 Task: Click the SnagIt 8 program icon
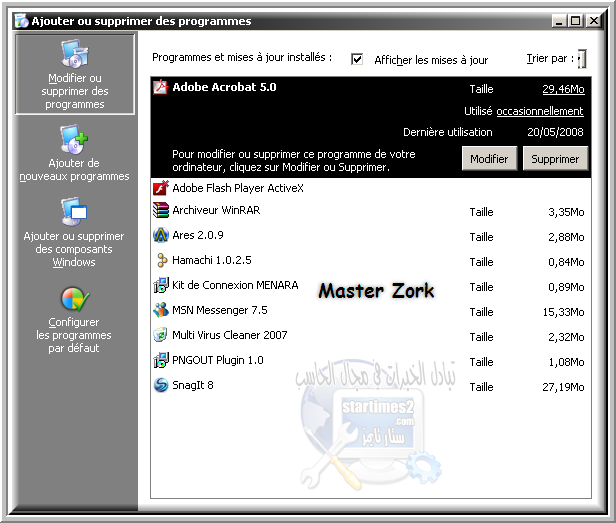click(160, 385)
